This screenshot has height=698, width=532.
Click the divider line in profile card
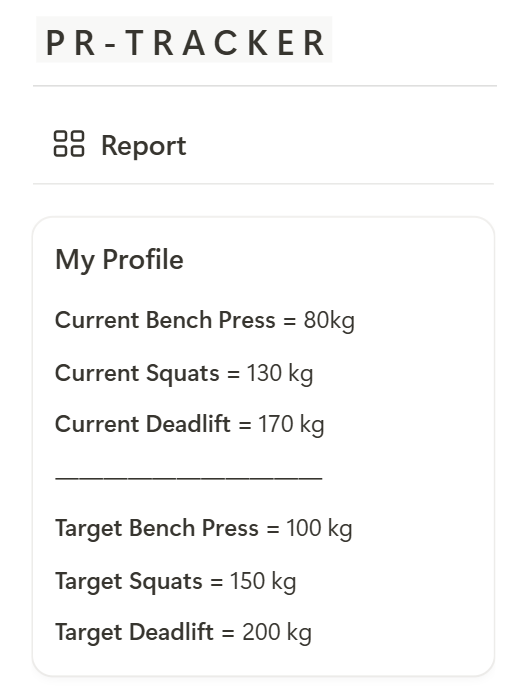(189, 478)
